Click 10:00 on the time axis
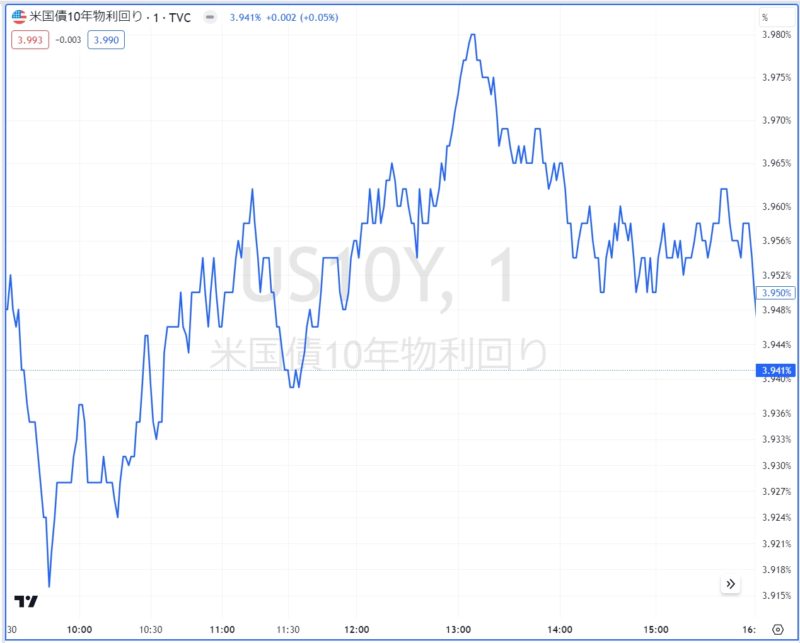Viewport: 800px width, 643px height. click(x=80, y=629)
